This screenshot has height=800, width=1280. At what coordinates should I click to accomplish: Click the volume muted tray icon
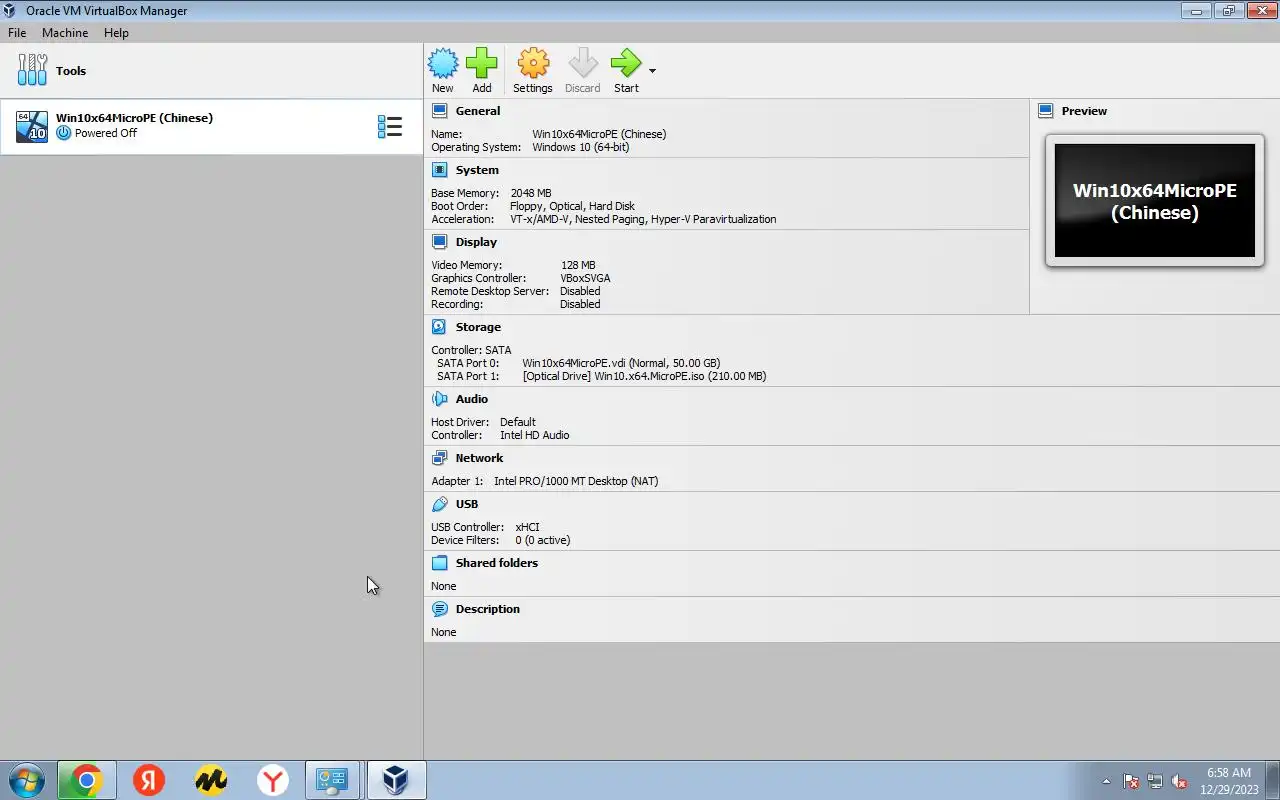point(1179,781)
